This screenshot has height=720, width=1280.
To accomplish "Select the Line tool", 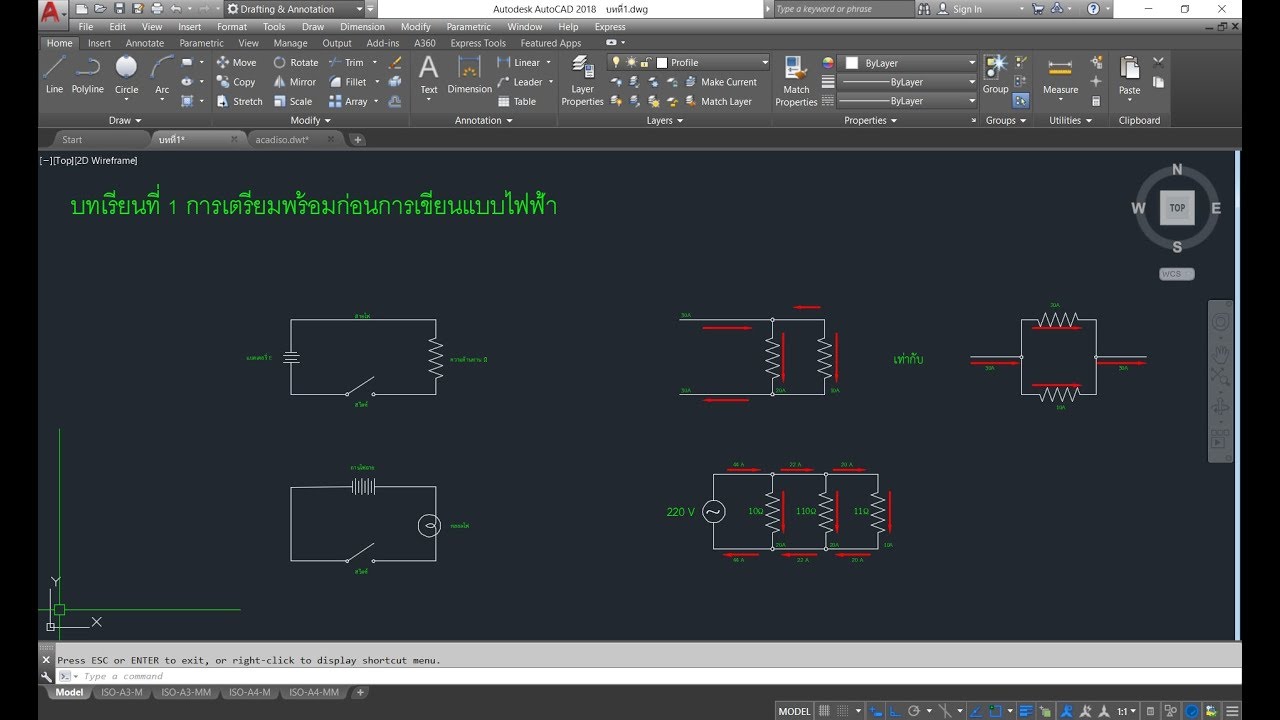I will (54, 75).
